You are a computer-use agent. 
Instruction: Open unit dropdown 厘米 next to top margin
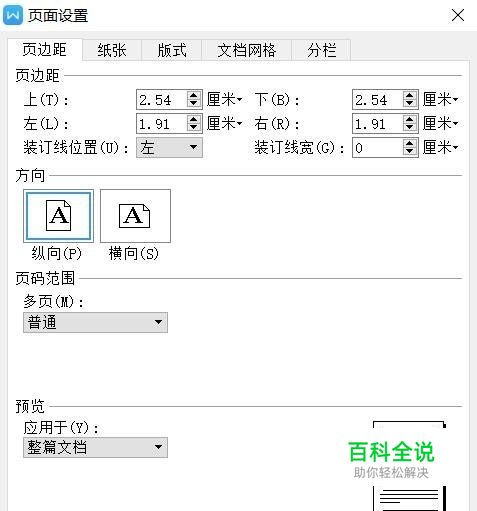point(224,99)
